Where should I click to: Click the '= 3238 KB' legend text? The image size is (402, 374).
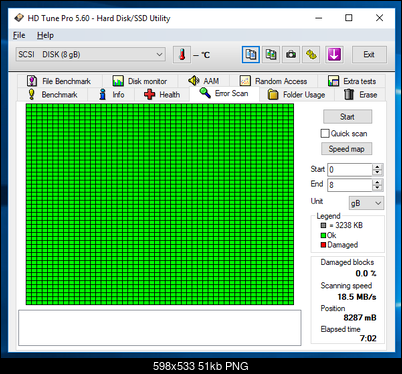pyautogui.click(x=346, y=225)
